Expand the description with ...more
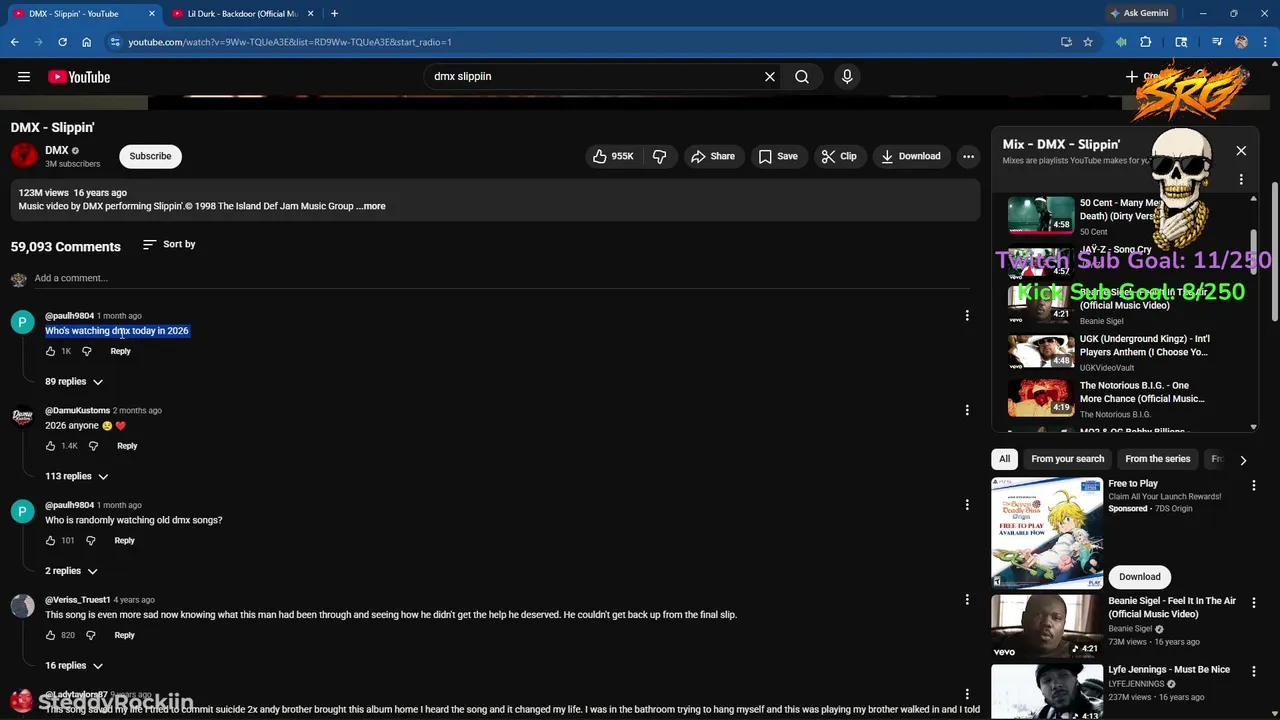1280x720 pixels. point(371,206)
